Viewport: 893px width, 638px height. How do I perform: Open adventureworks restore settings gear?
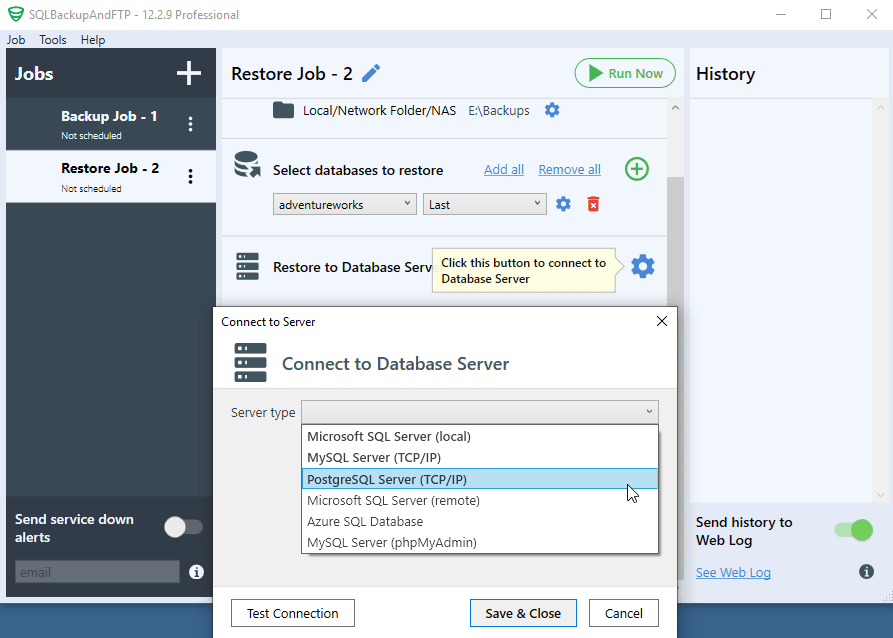(563, 204)
